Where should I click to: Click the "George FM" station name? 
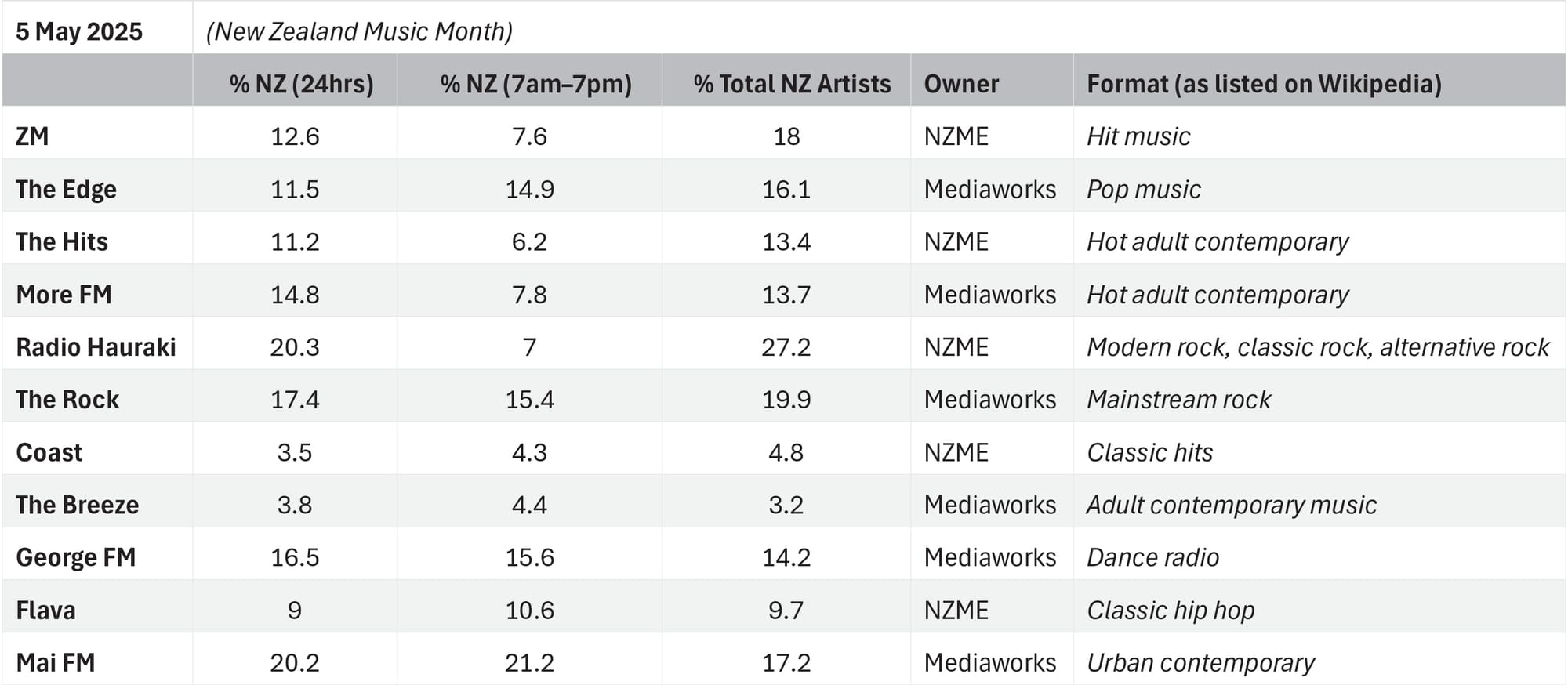[76, 557]
